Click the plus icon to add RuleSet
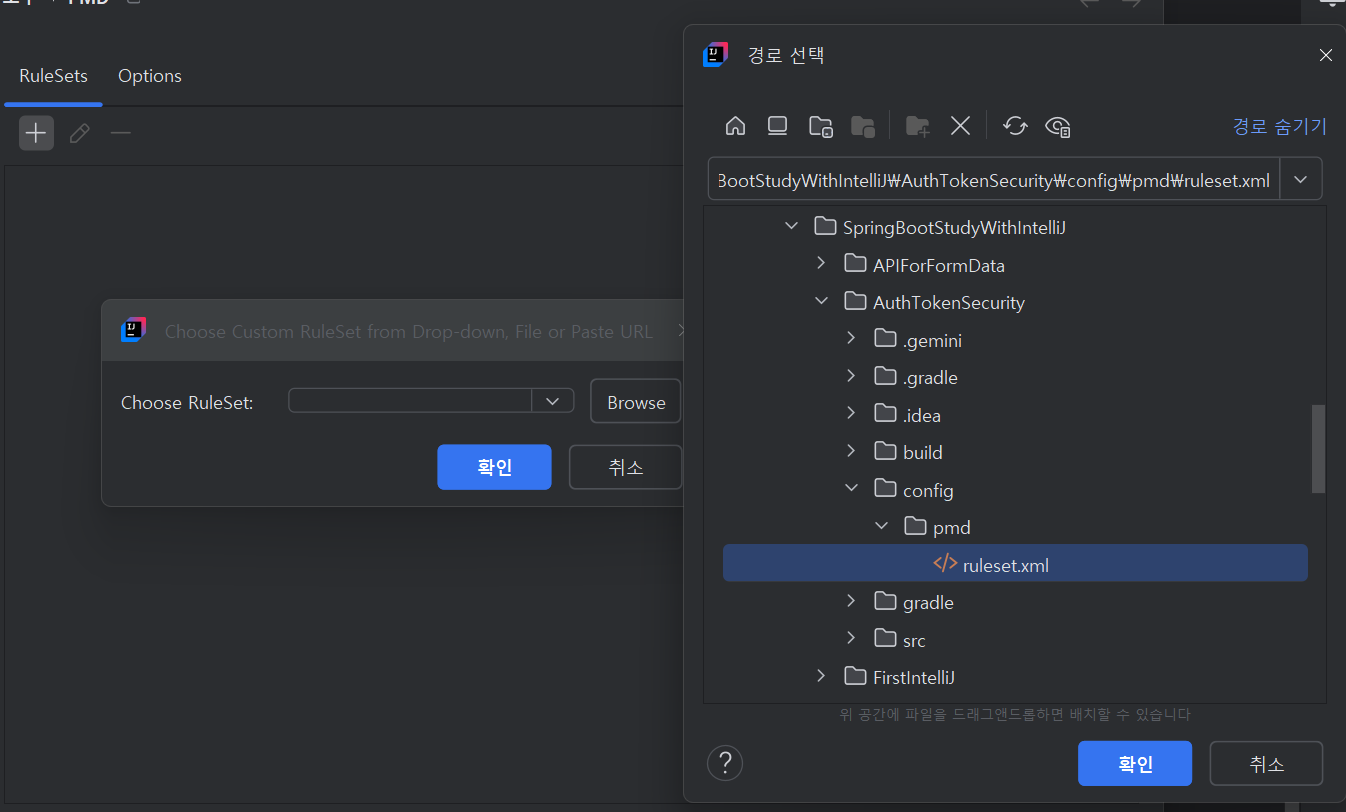 [x=36, y=133]
